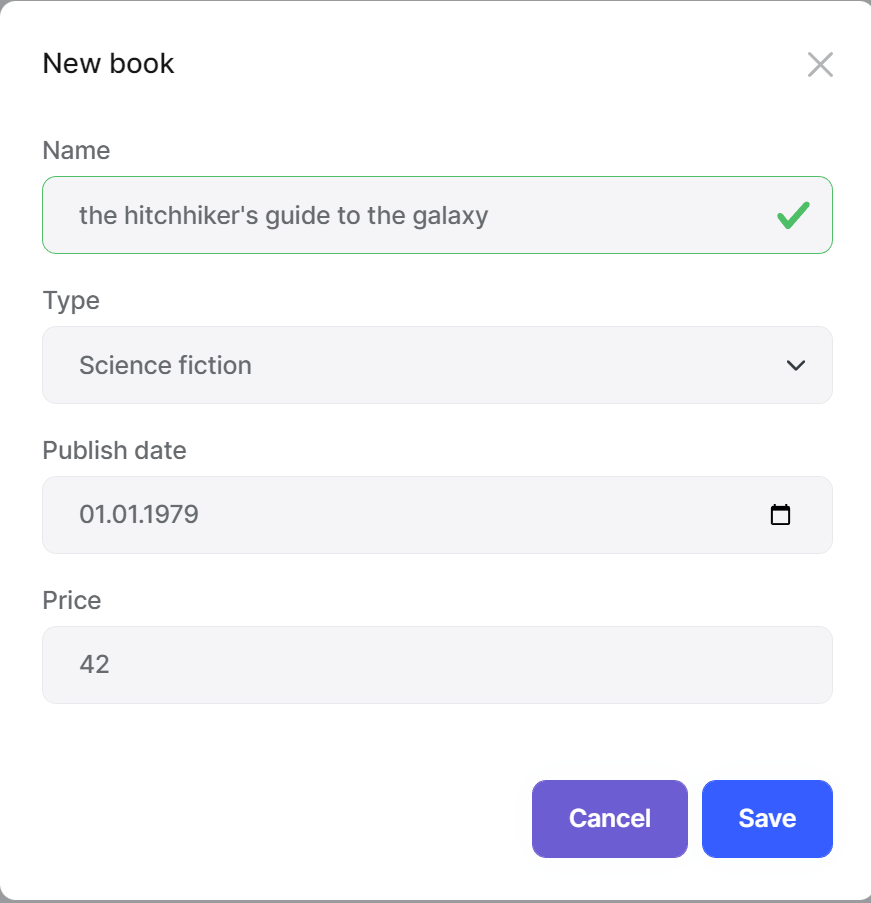
Task: Open the calendar picker icon
Action: pyautogui.click(x=780, y=515)
